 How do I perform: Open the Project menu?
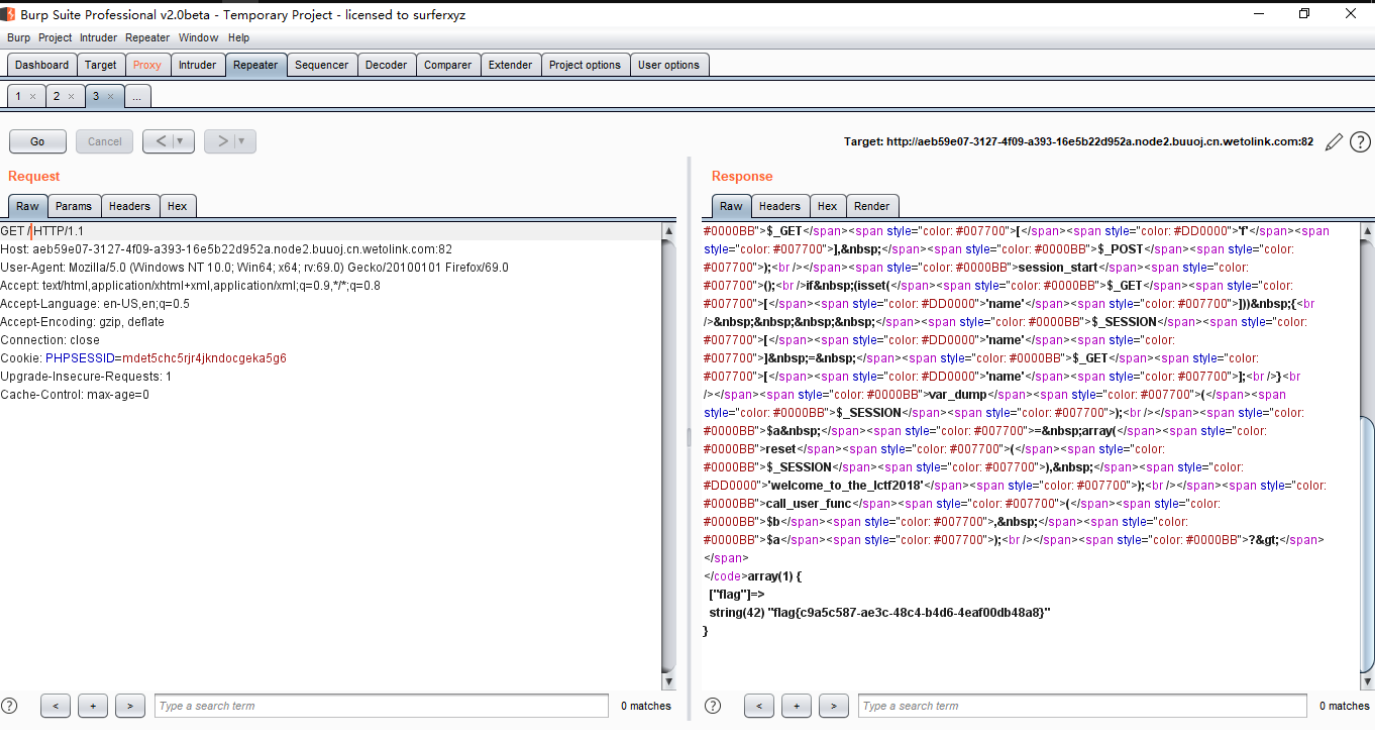pyautogui.click(x=55, y=38)
